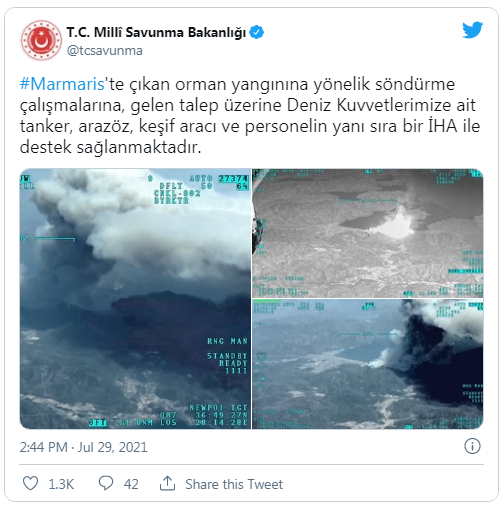Click the share upload arrow icon
Viewport: 504px width, 510px height.
pos(167,483)
